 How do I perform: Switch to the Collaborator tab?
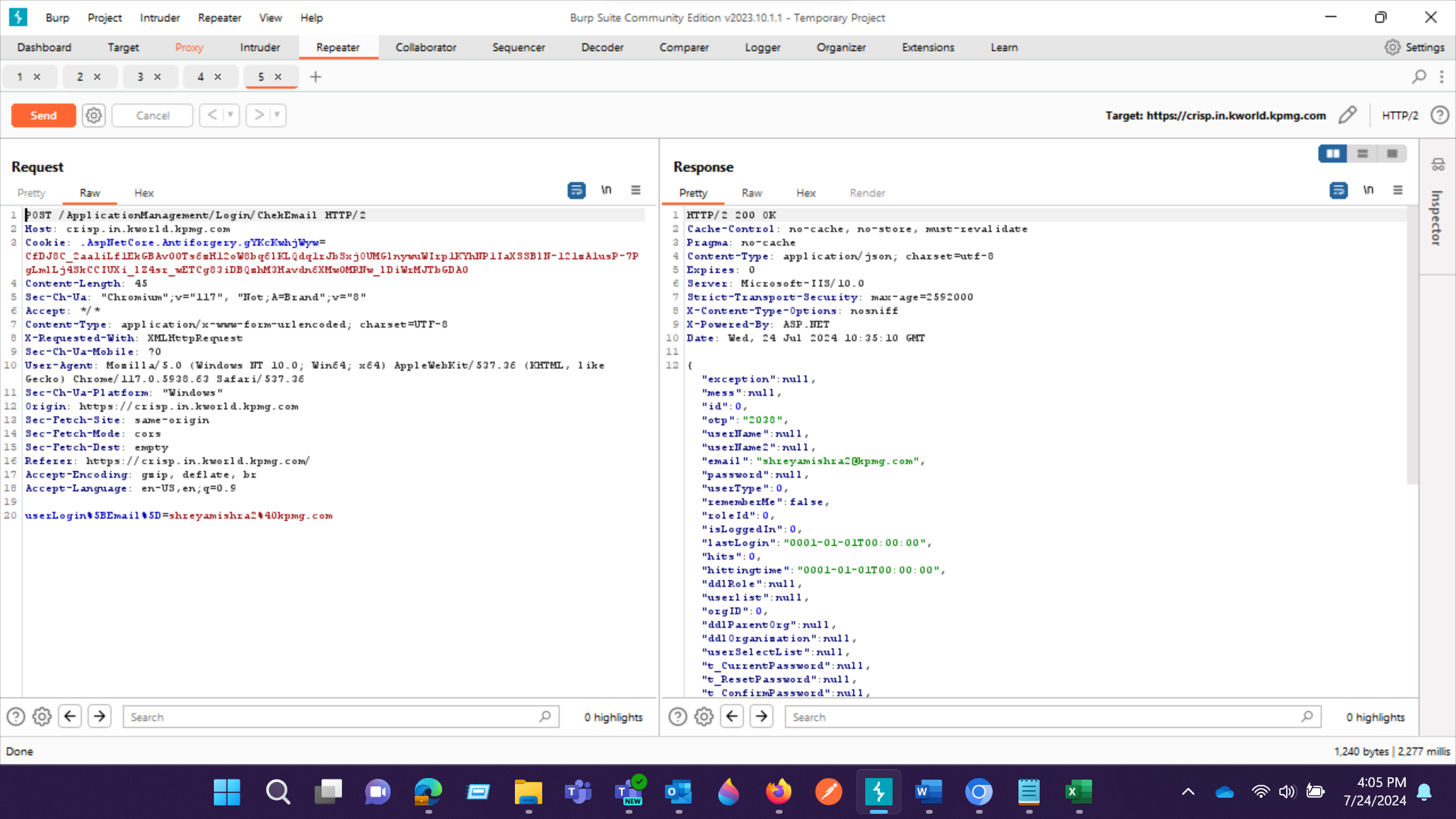(x=425, y=47)
